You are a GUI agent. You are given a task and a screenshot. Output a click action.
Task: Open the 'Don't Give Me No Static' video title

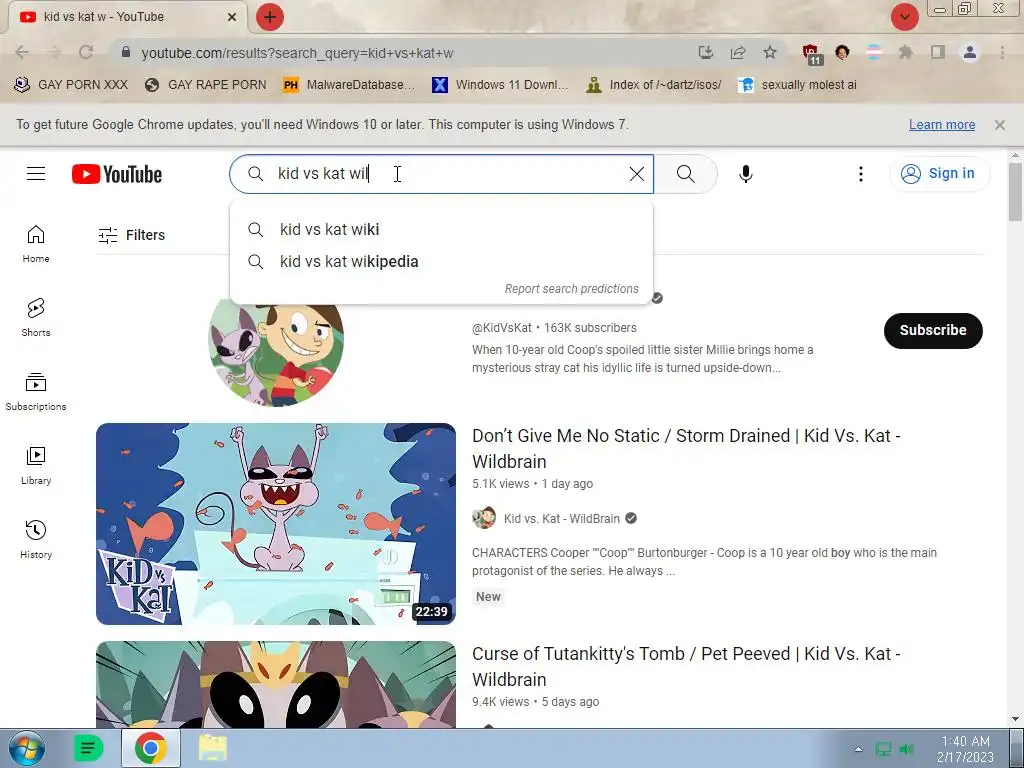[x=686, y=449]
